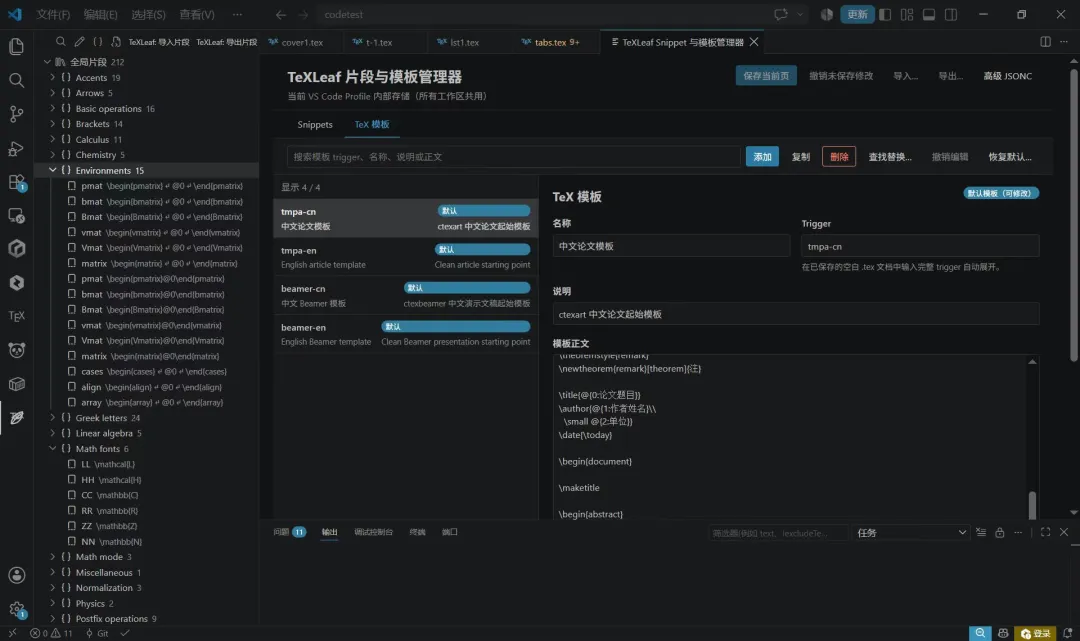Toggle the primary sidebar layout icon
The height and width of the screenshot is (641, 1080).
click(x=885, y=14)
